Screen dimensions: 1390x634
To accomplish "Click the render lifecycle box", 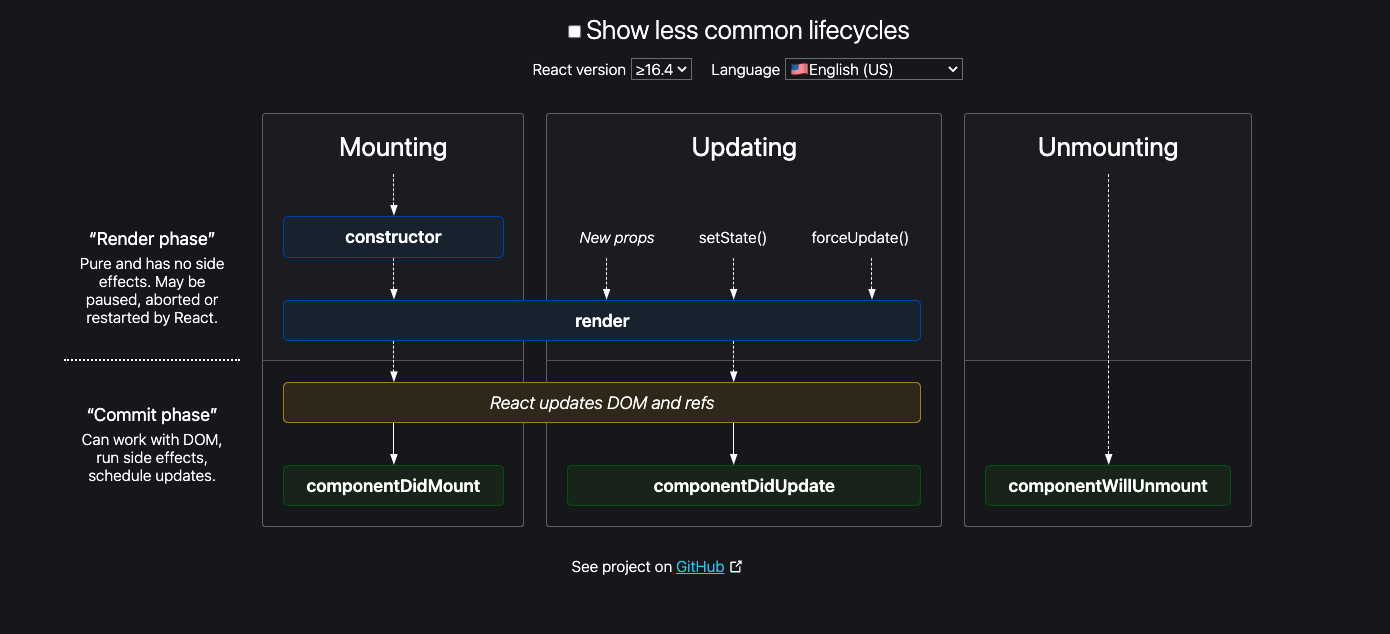I will tap(602, 321).
